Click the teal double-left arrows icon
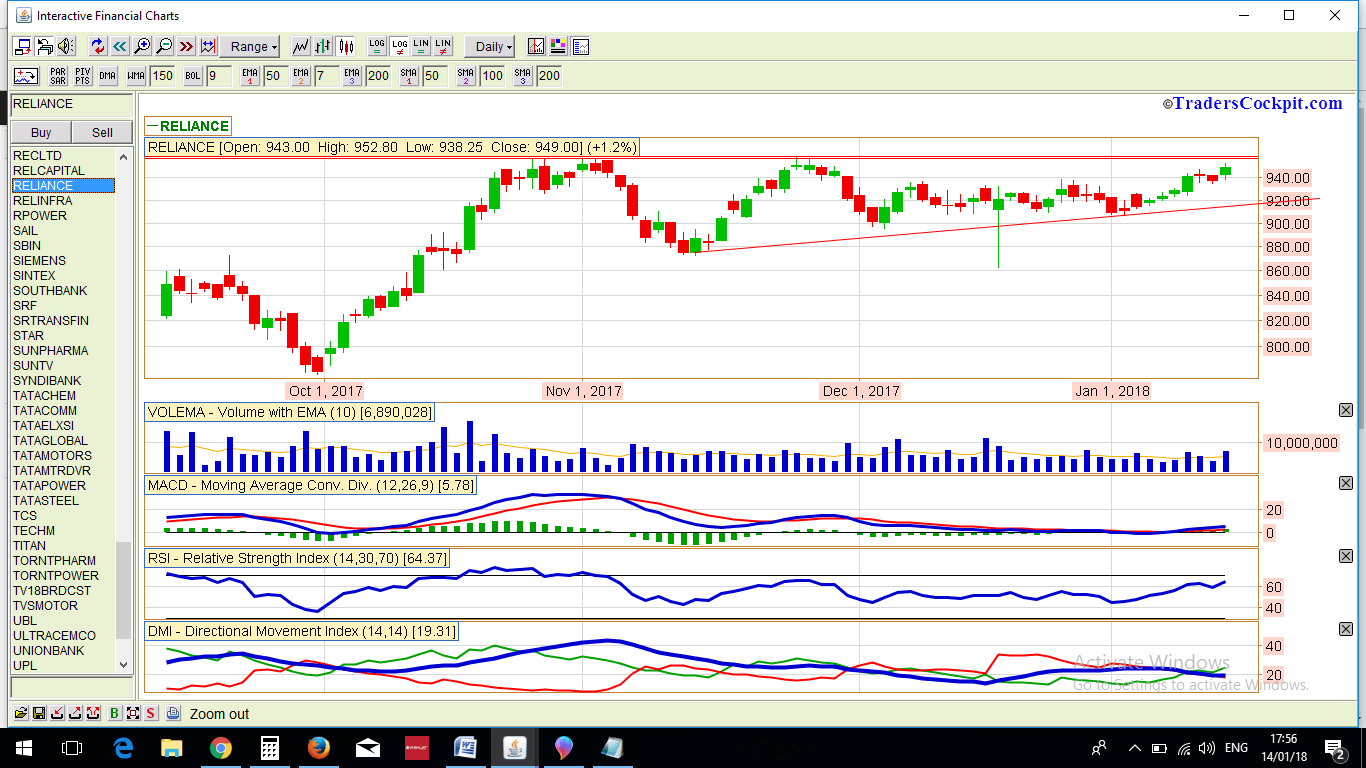This screenshot has height=768, width=1366. (120, 46)
